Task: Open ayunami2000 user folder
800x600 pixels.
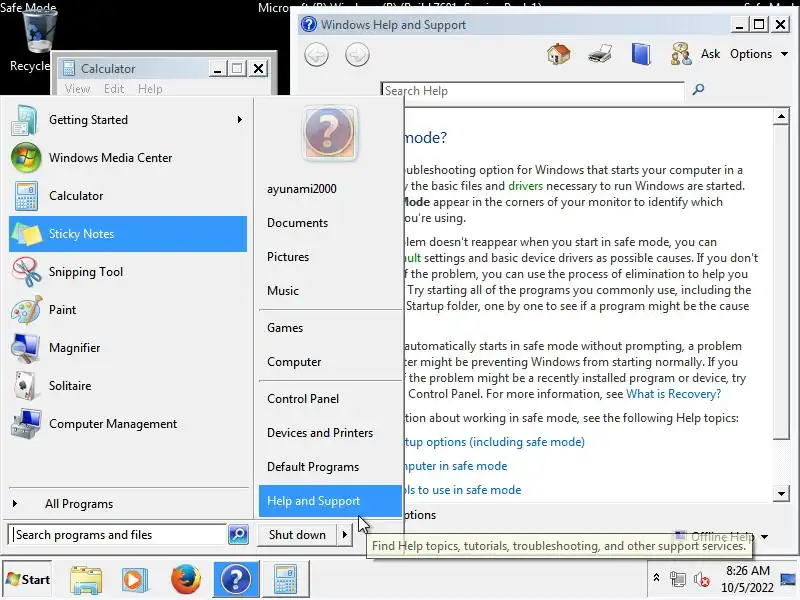Action: tap(330, 189)
